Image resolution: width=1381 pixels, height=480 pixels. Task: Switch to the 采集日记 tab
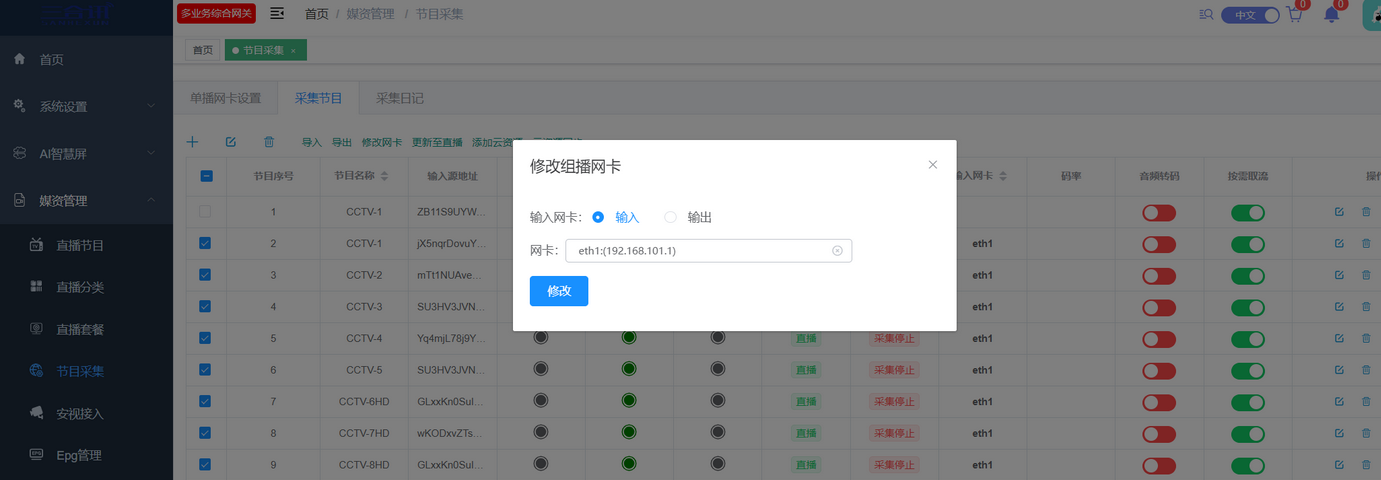tap(399, 98)
